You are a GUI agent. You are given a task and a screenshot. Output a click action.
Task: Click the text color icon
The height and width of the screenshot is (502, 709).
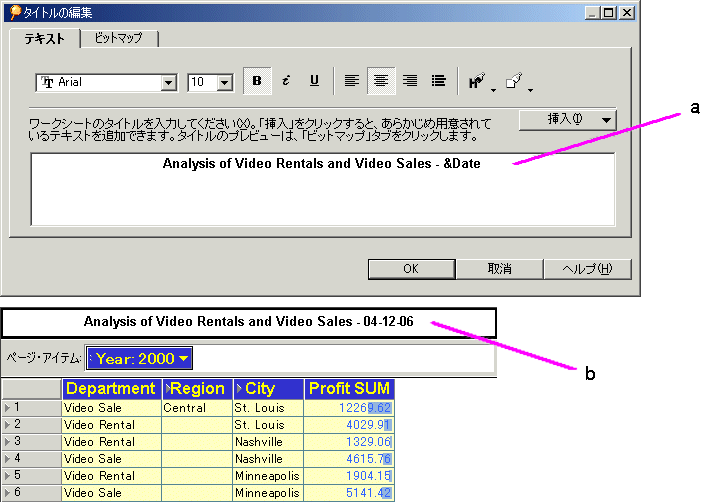point(477,81)
